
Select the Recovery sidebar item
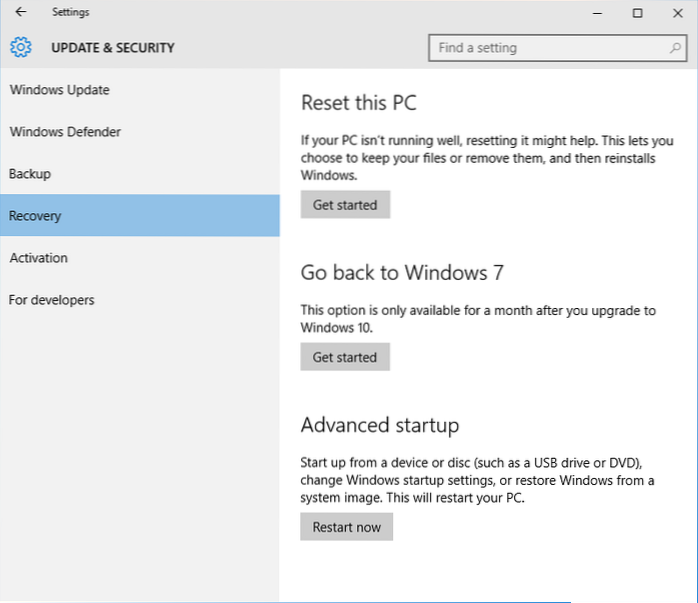coord(35,216)
